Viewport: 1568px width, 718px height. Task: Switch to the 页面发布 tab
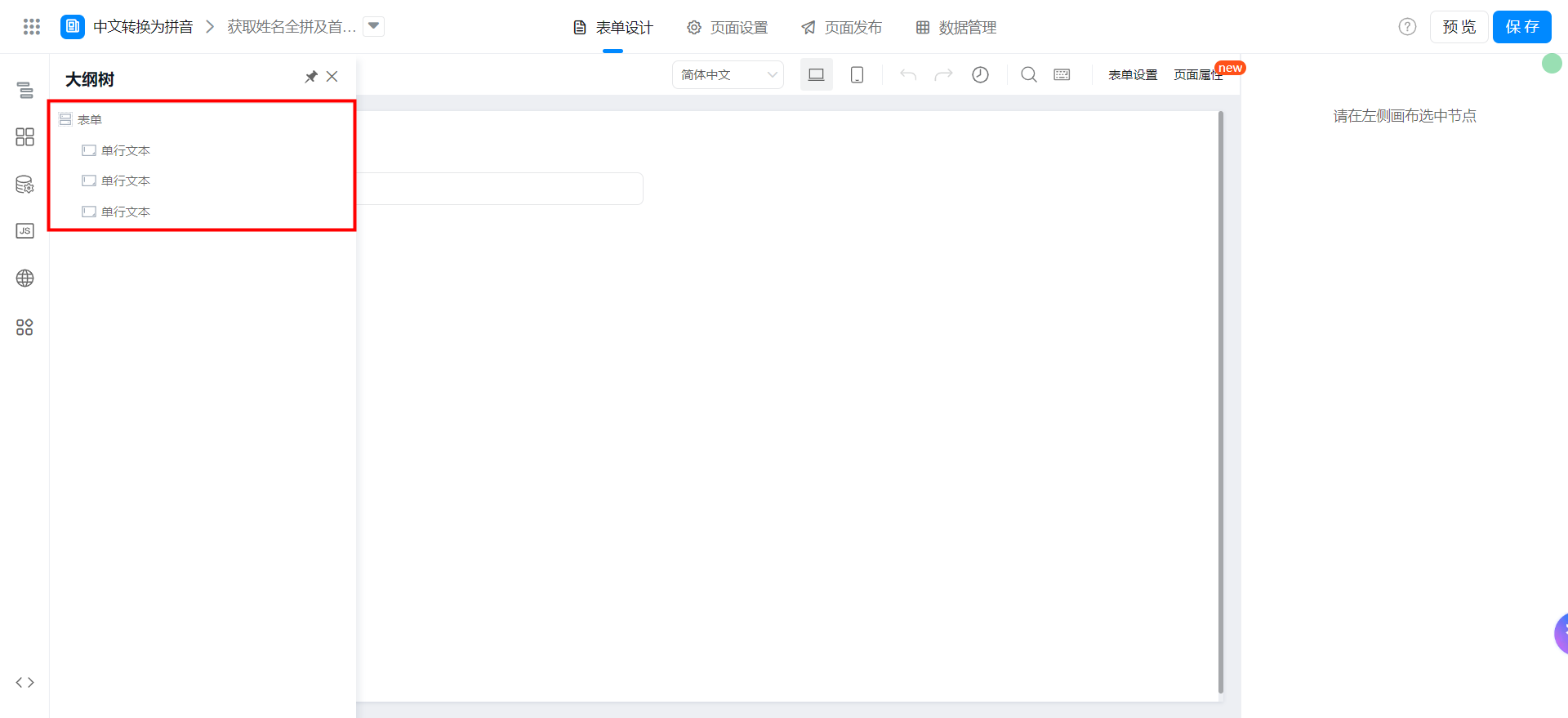[x=841, y=28]
